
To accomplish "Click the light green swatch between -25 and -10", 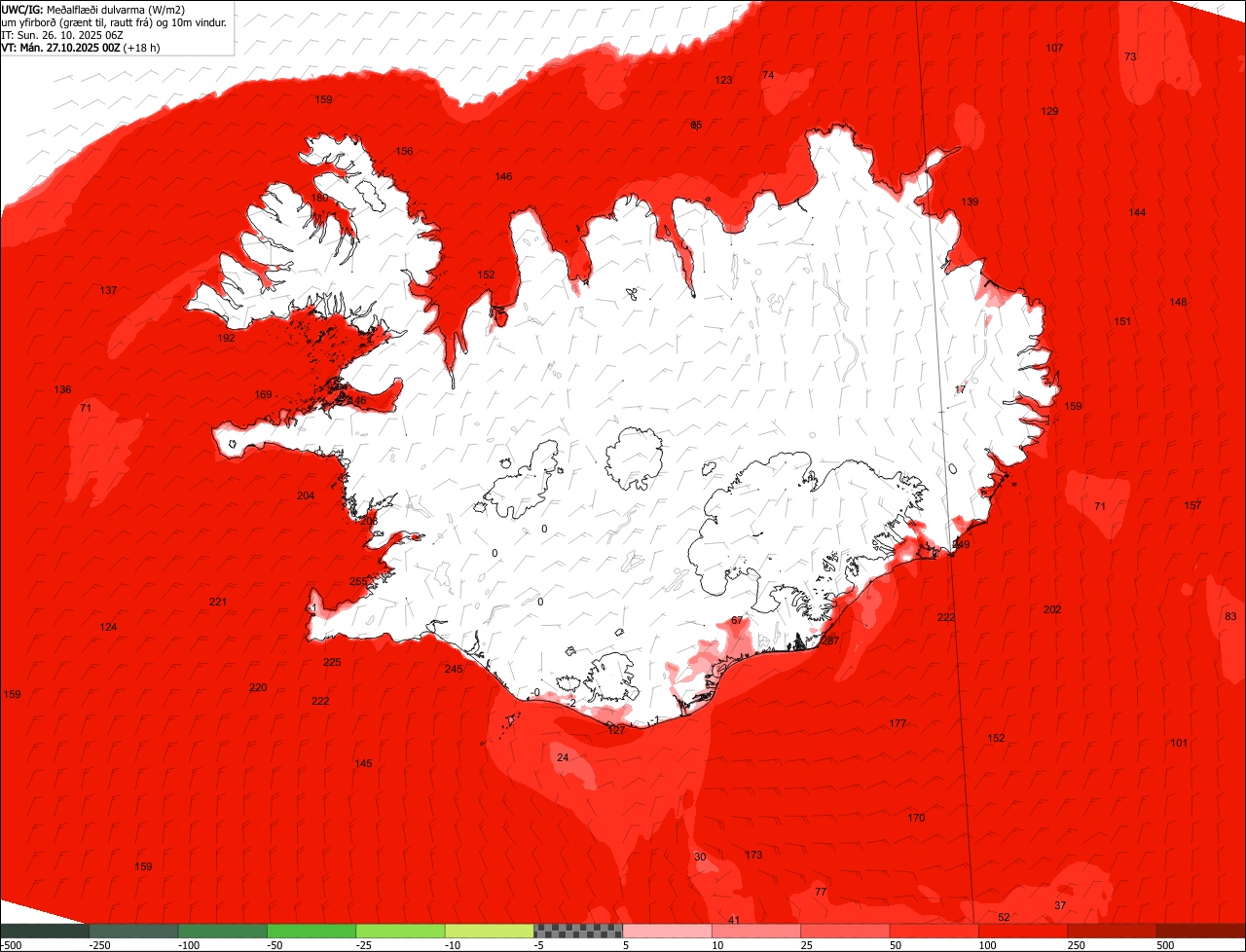I will pyautogui.click(x=401, y=931).
